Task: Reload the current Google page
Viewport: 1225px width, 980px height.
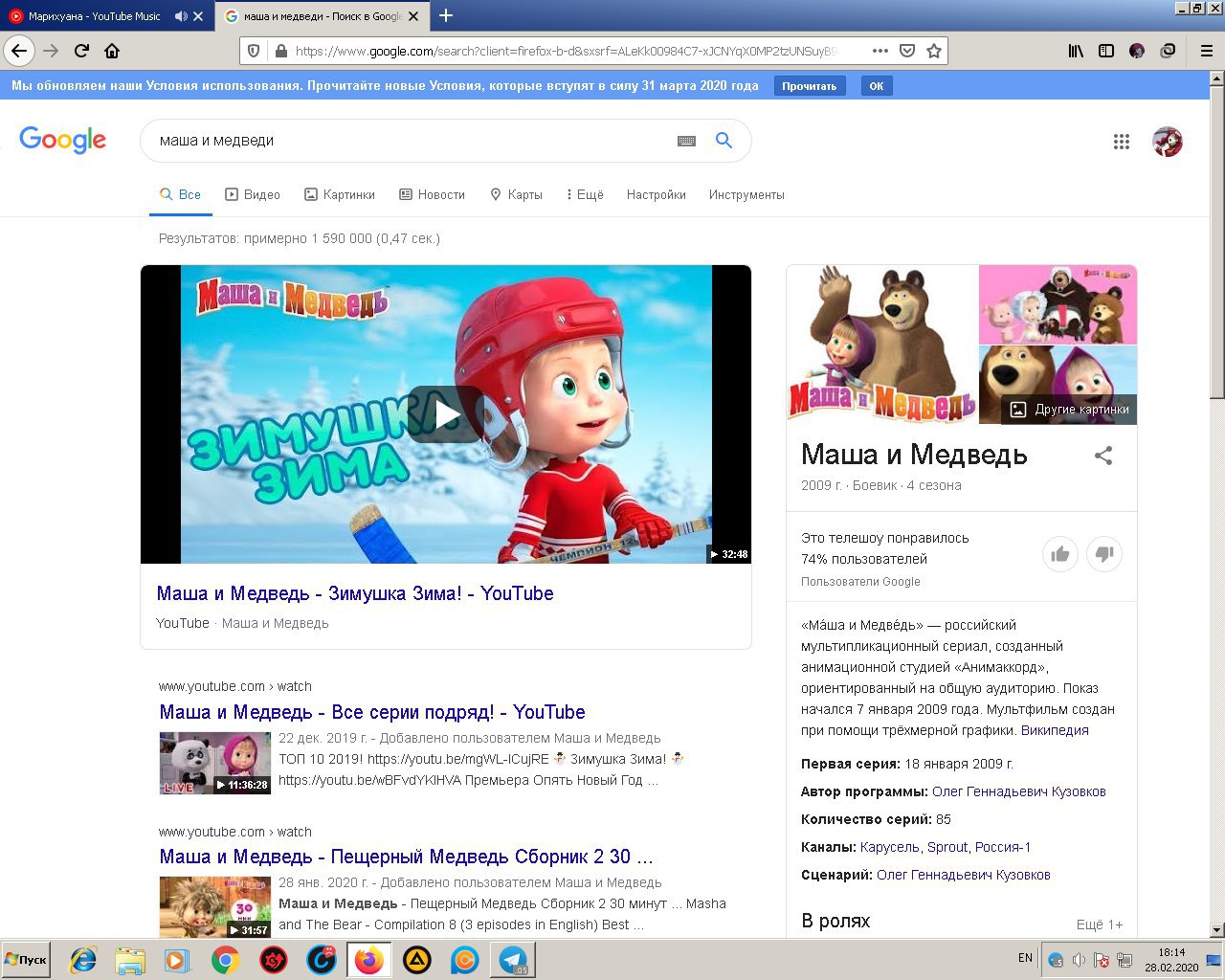Action: (81, 52)
